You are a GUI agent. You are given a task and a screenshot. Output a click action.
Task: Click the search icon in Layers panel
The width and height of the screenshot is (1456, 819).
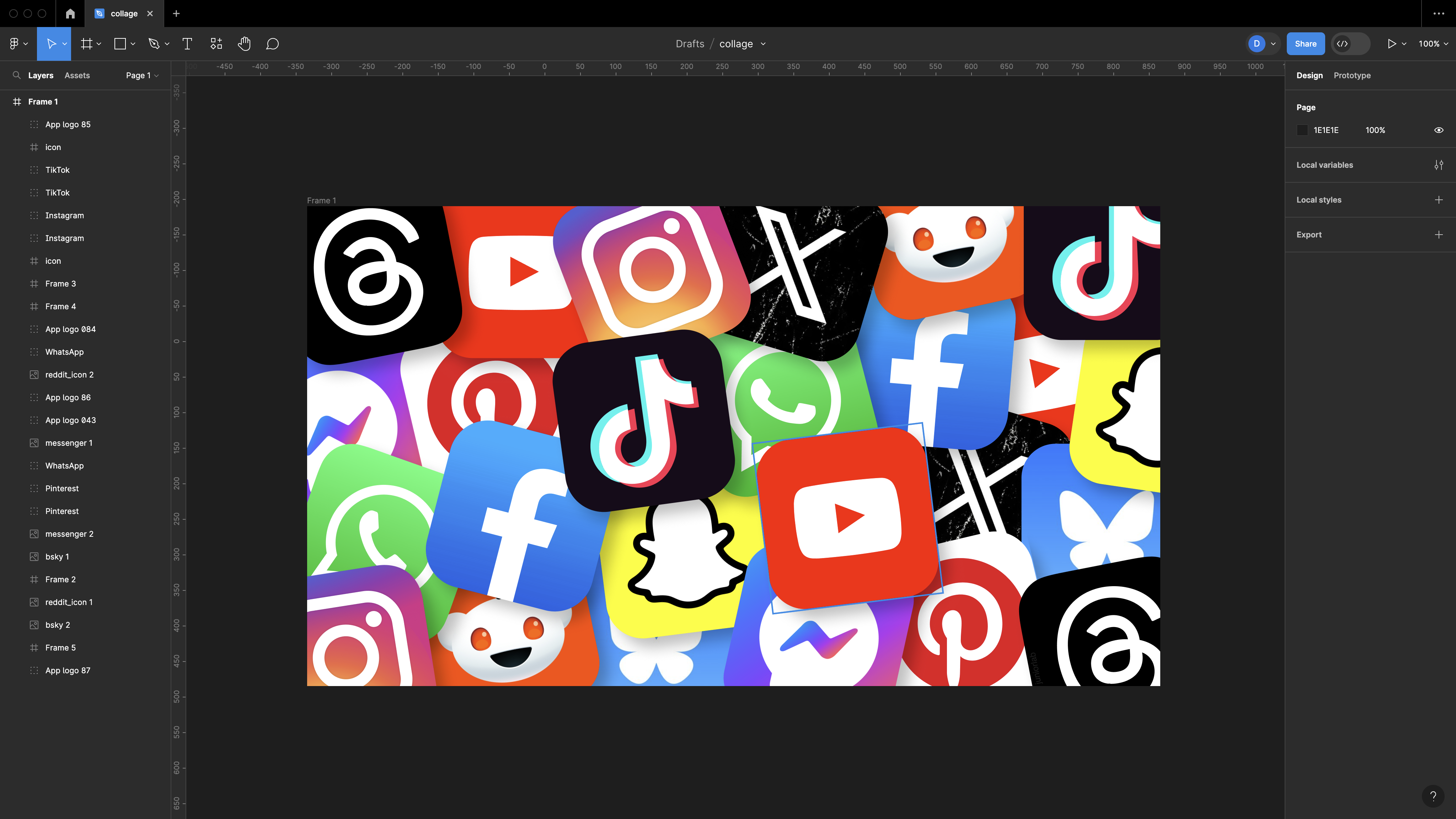pyautogui.click(x=16, y=75)
